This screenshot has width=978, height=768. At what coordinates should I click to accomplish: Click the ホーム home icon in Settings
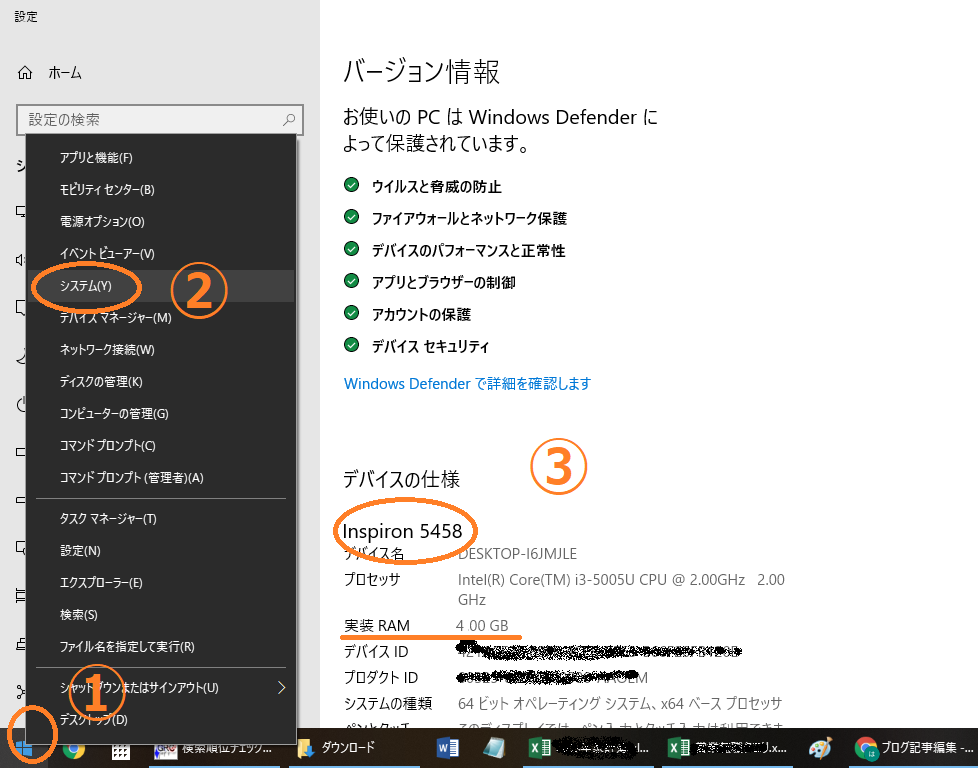25,73
